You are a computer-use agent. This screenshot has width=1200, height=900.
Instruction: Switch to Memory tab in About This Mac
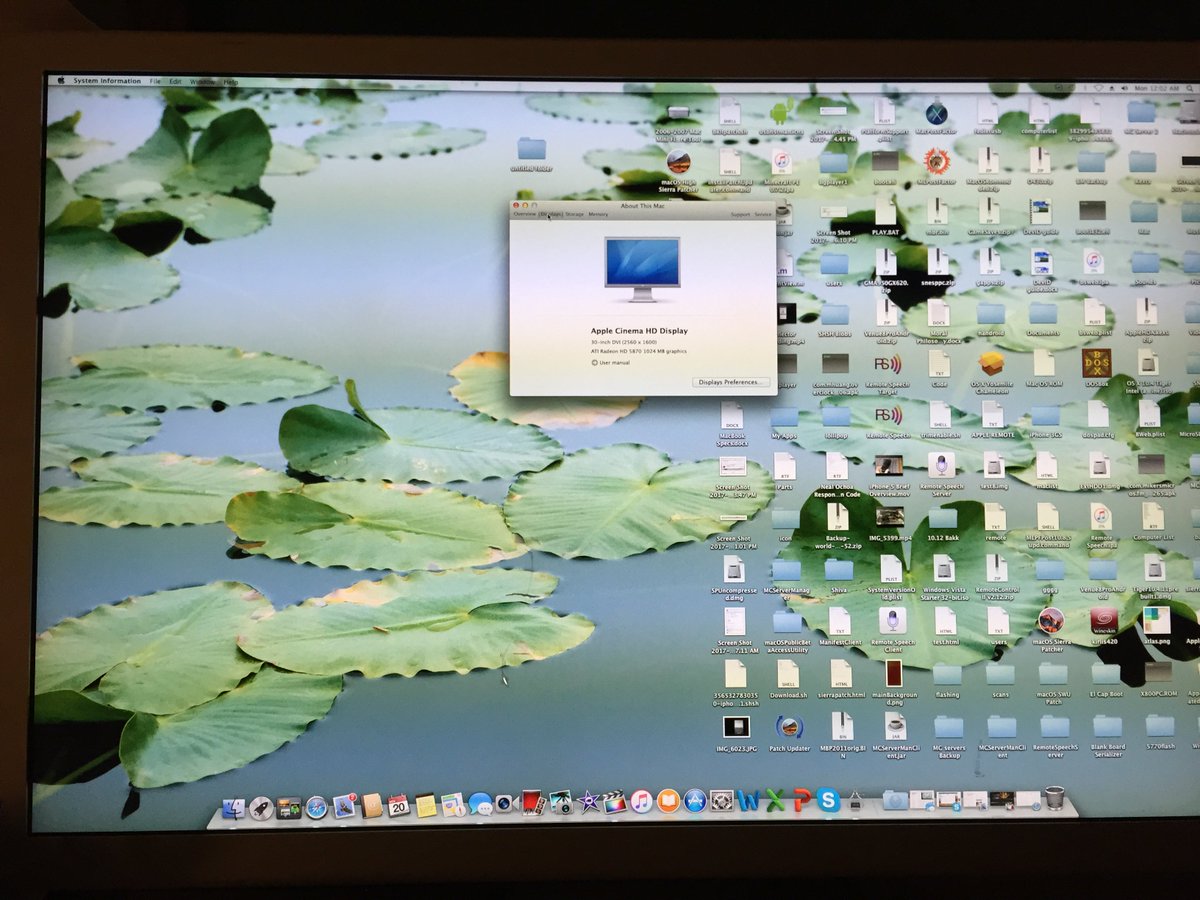(x=598, y=215)
